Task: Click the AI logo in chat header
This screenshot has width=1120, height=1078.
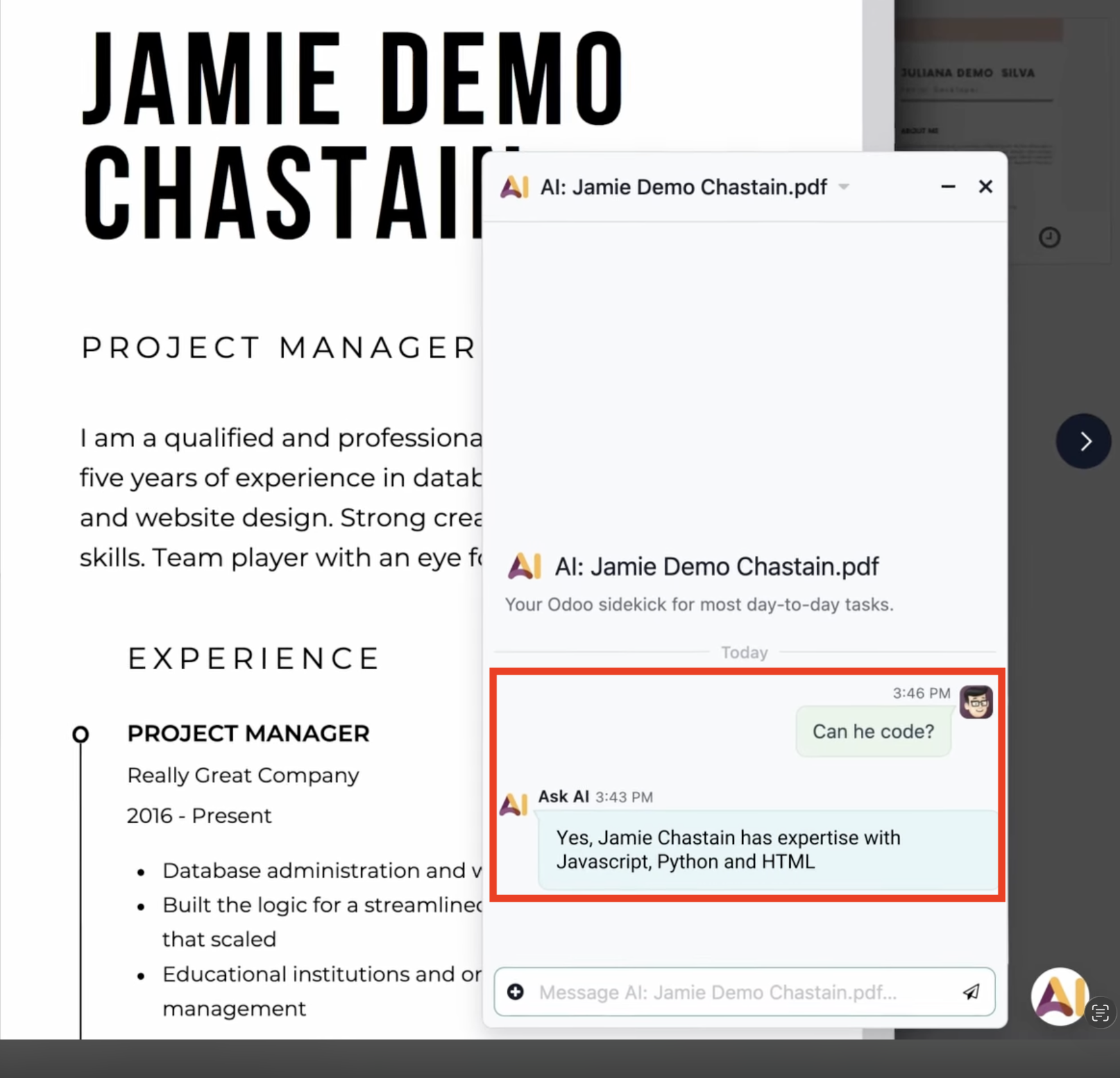Action: (x=514, y=187)
